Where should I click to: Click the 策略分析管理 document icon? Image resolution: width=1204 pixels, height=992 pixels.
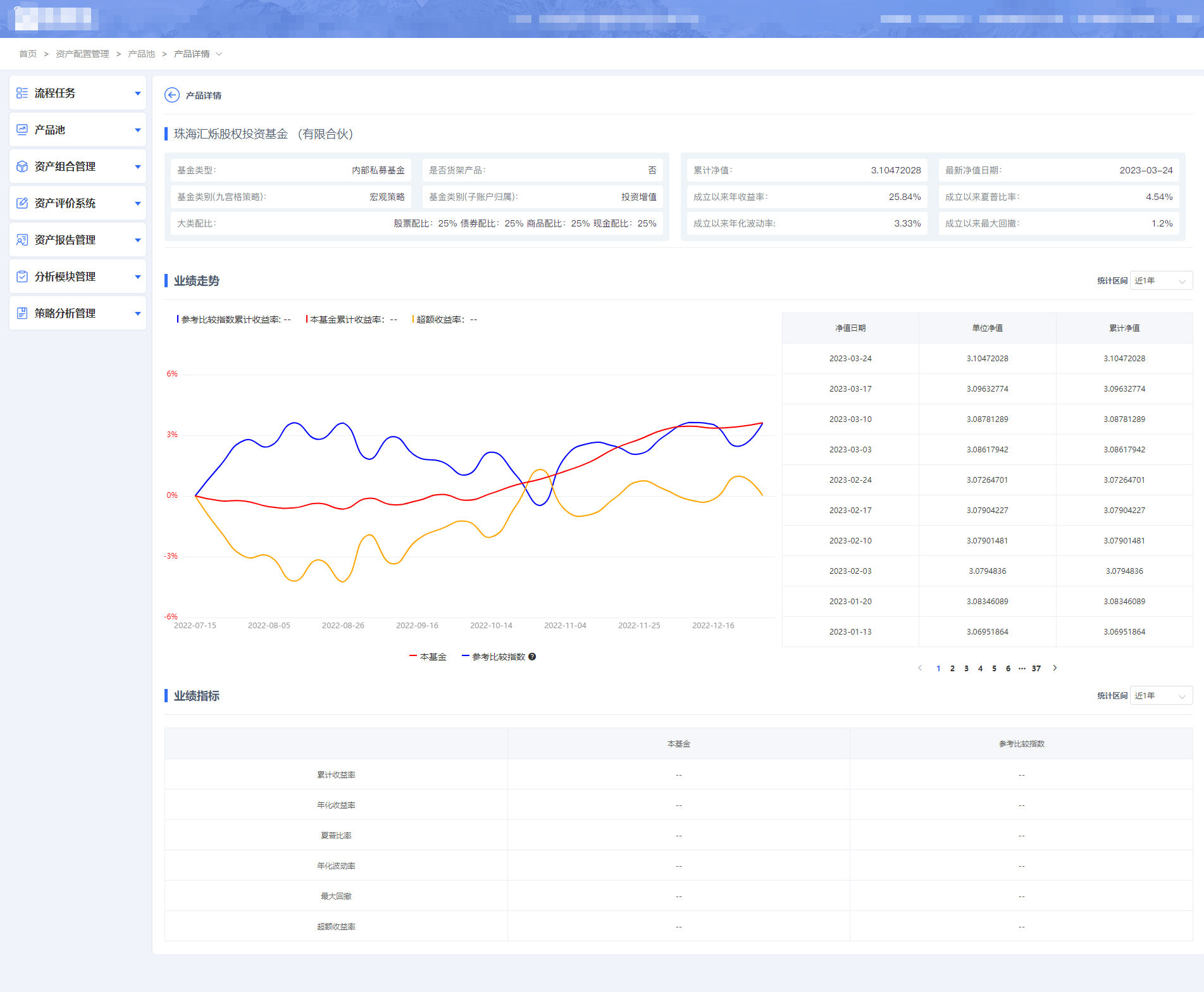point(22,313)
